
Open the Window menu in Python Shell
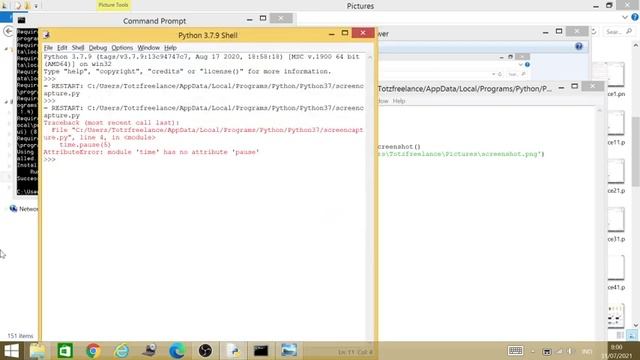149,48
